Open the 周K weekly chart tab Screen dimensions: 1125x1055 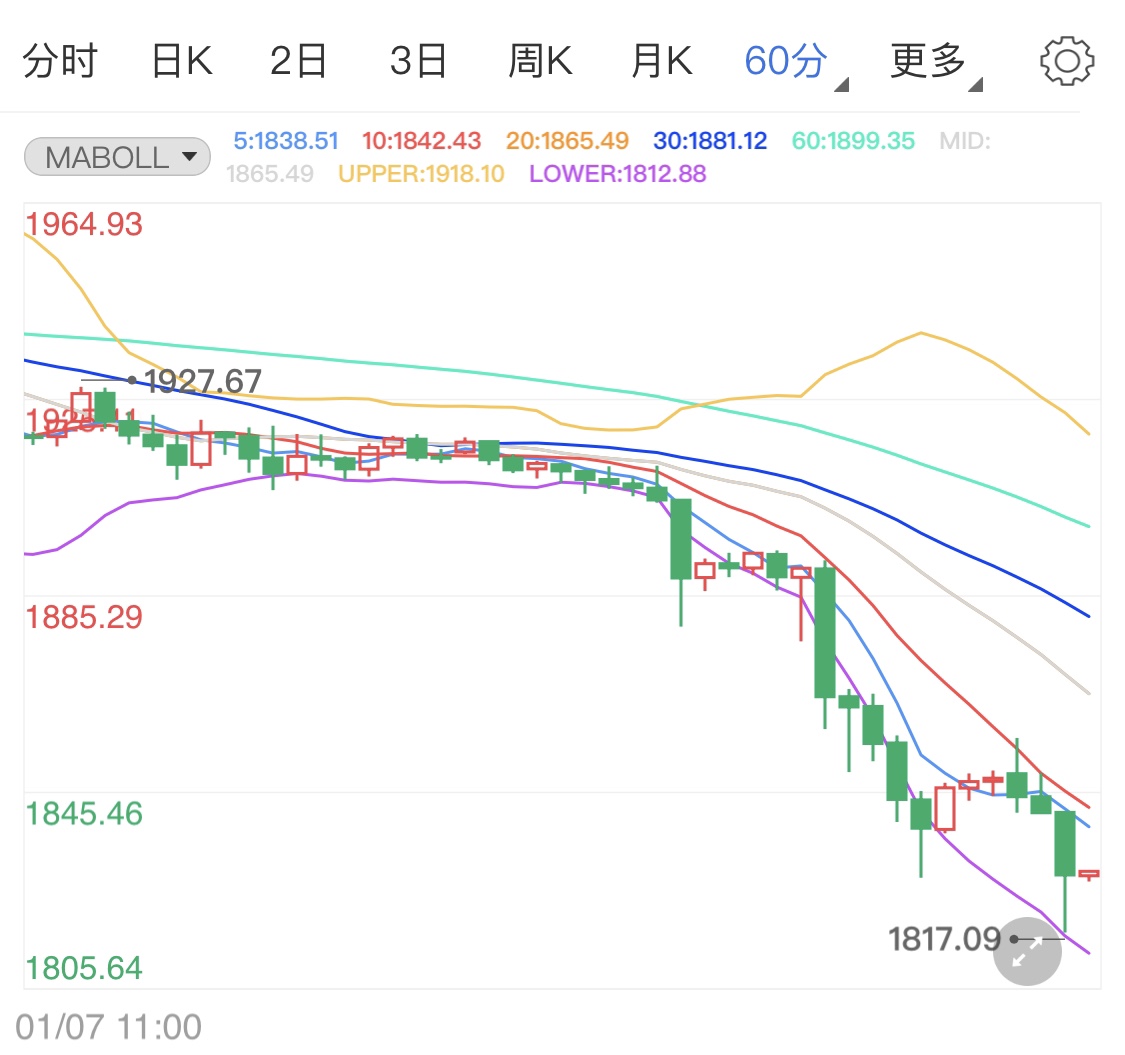[x=540, y=61]
